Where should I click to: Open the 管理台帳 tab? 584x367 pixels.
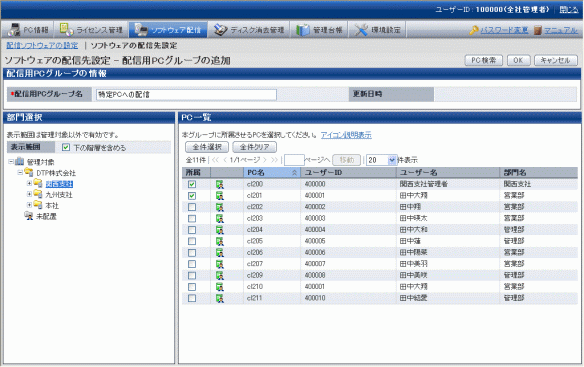[319, 30]
